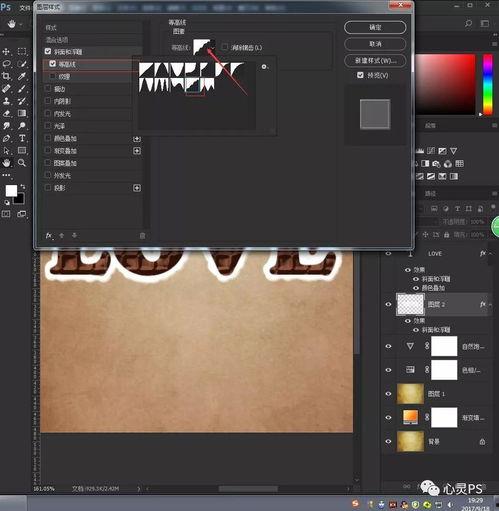Open the 外发光 outer glow settings
The height and width of the screenshot is (511, 499).
(x=62, y=175)
